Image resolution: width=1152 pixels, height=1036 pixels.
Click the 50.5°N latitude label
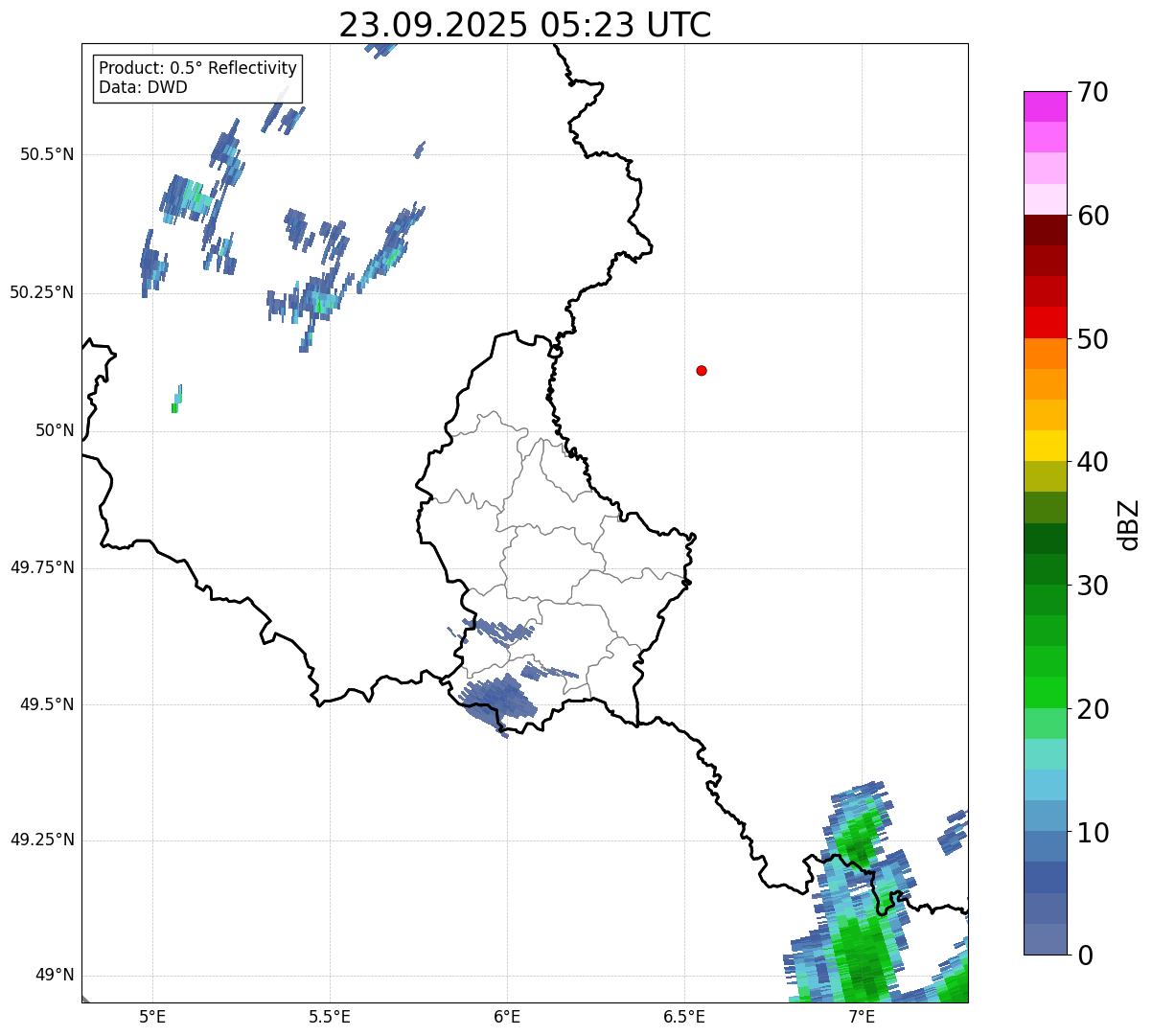coord(47,154)
